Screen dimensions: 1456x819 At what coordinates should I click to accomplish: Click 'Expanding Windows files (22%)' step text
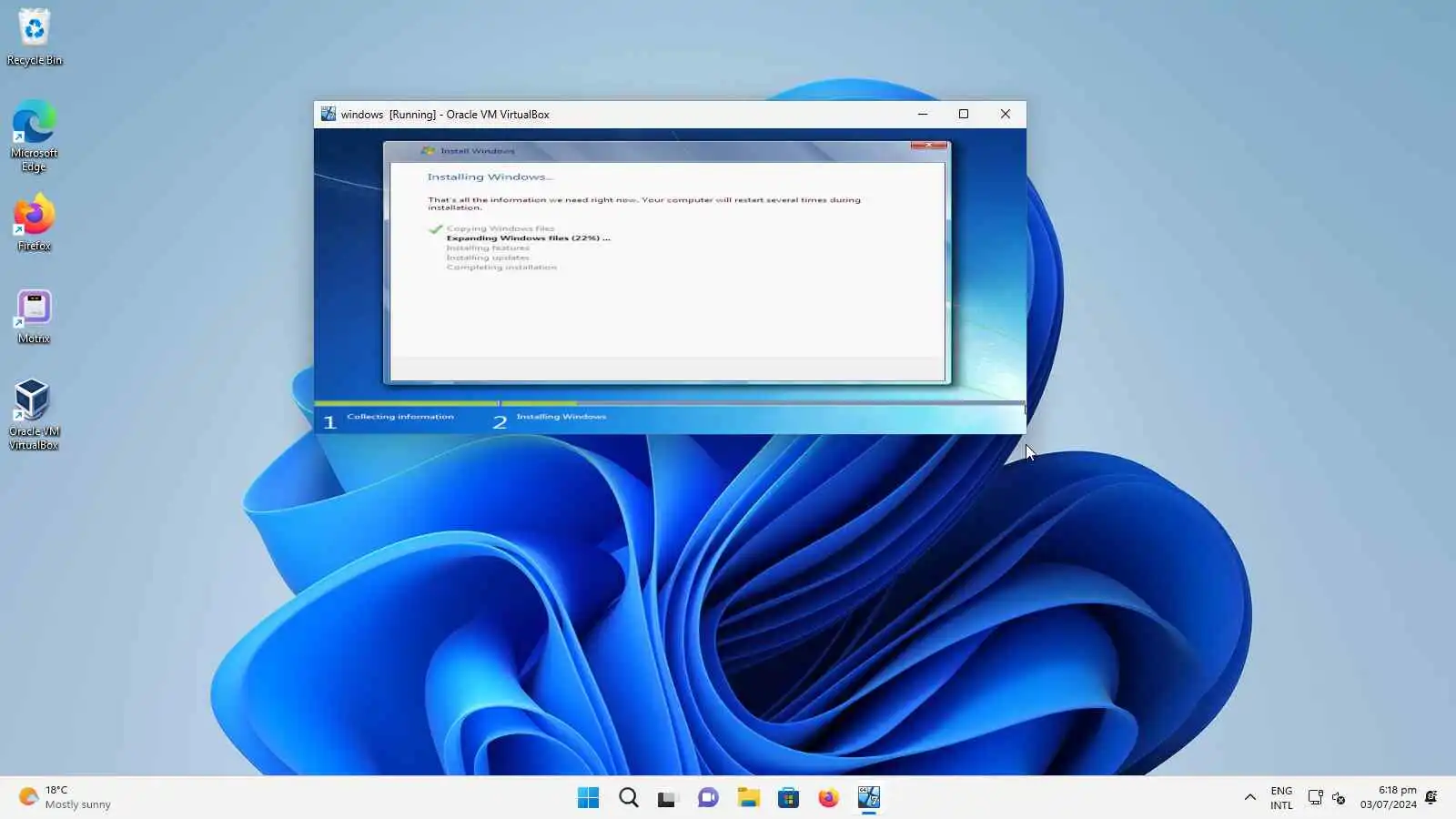(528, 238)
